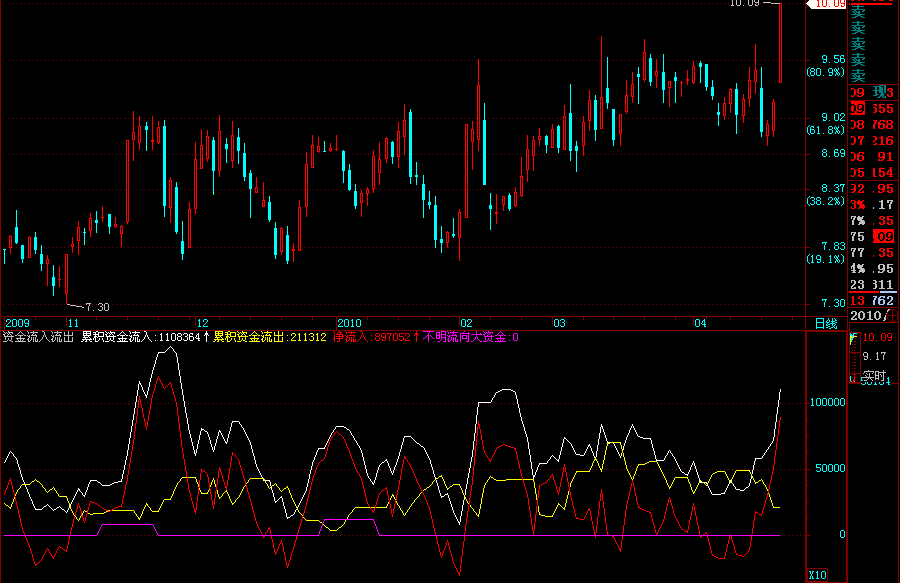Screen dimensions: 900x583
Task: Click the 9.02 (61.8%) price axis label
Action: (x=826, y=124)
